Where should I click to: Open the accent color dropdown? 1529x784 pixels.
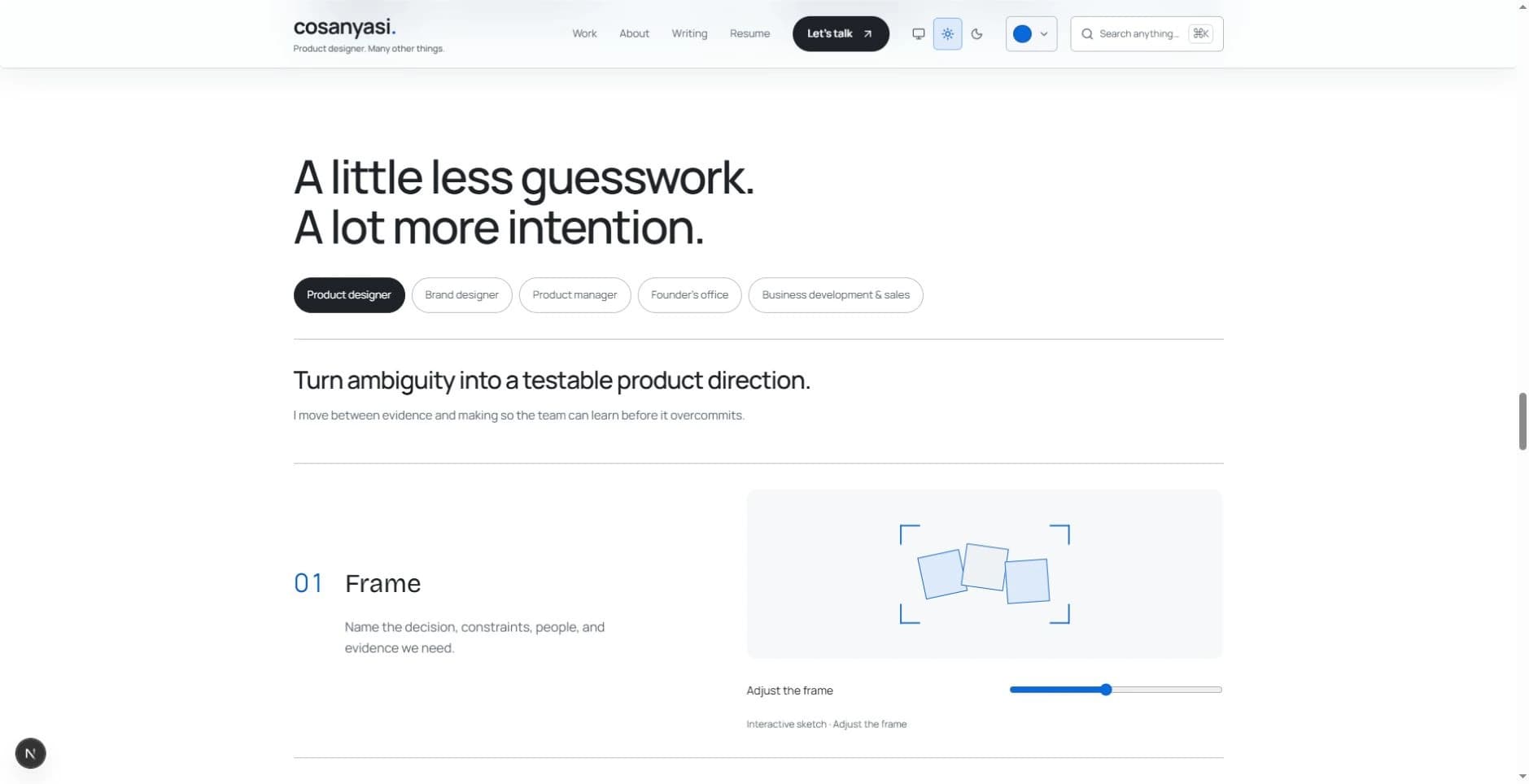[1031, 34]
